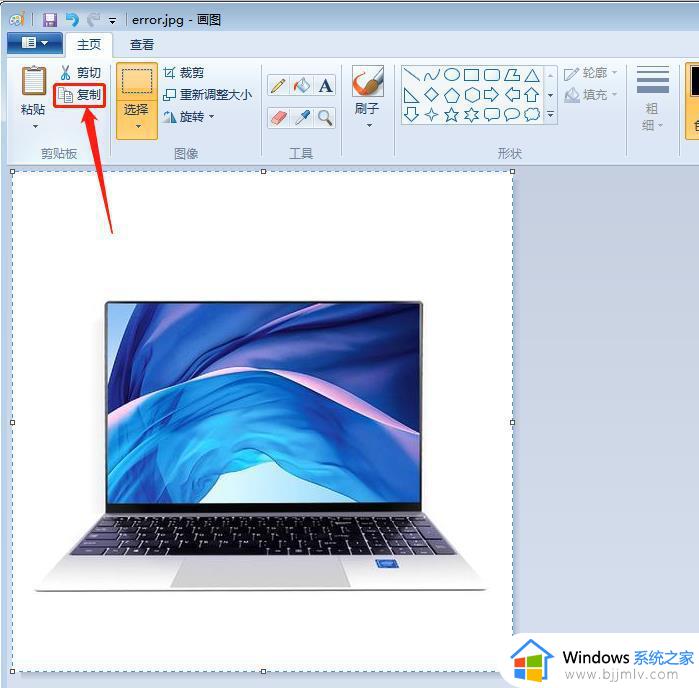Click the 选择 (Select) rectangle tool

coord(136,81)
